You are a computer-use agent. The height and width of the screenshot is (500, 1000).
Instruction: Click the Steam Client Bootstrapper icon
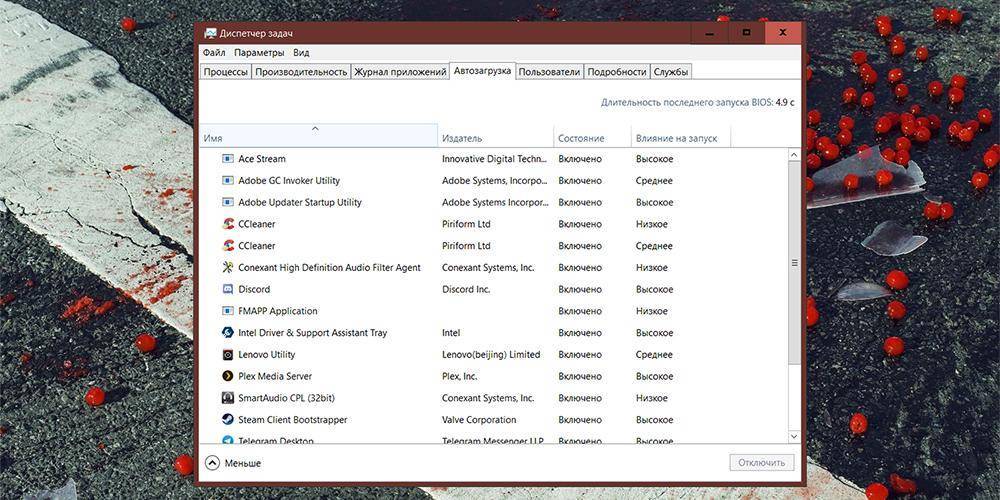coord(228,420)
